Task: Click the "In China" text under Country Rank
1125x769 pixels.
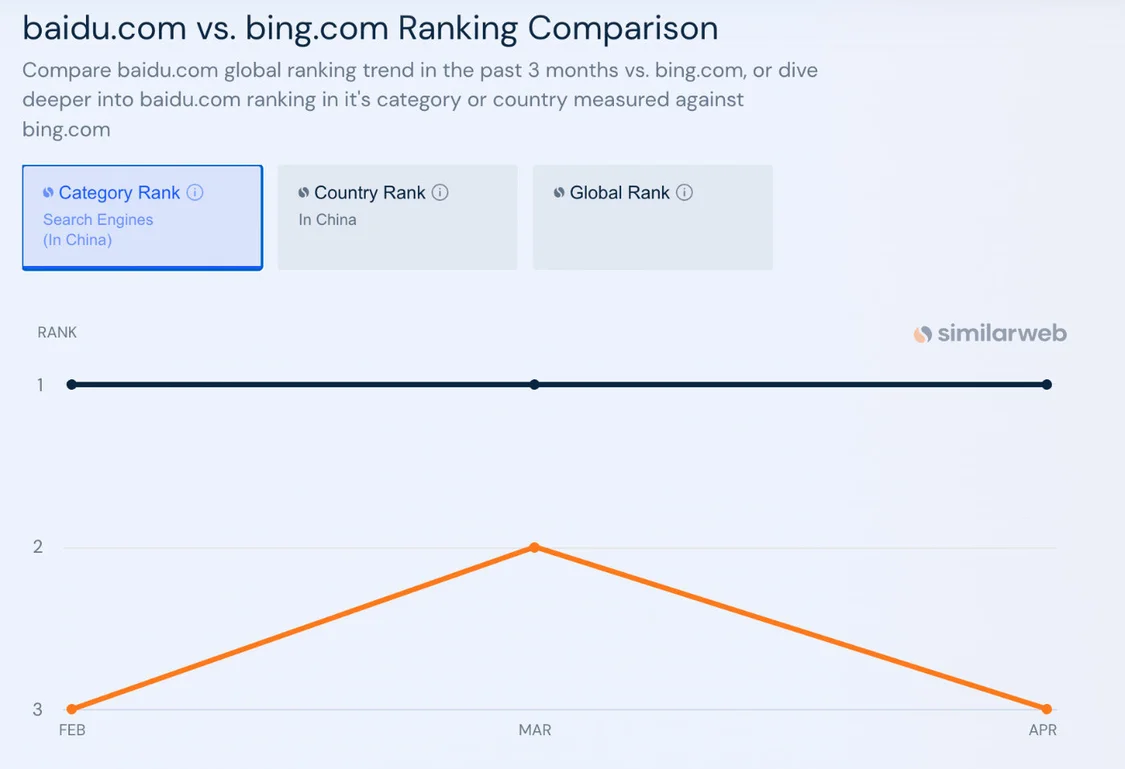Action: pos(327,220)
